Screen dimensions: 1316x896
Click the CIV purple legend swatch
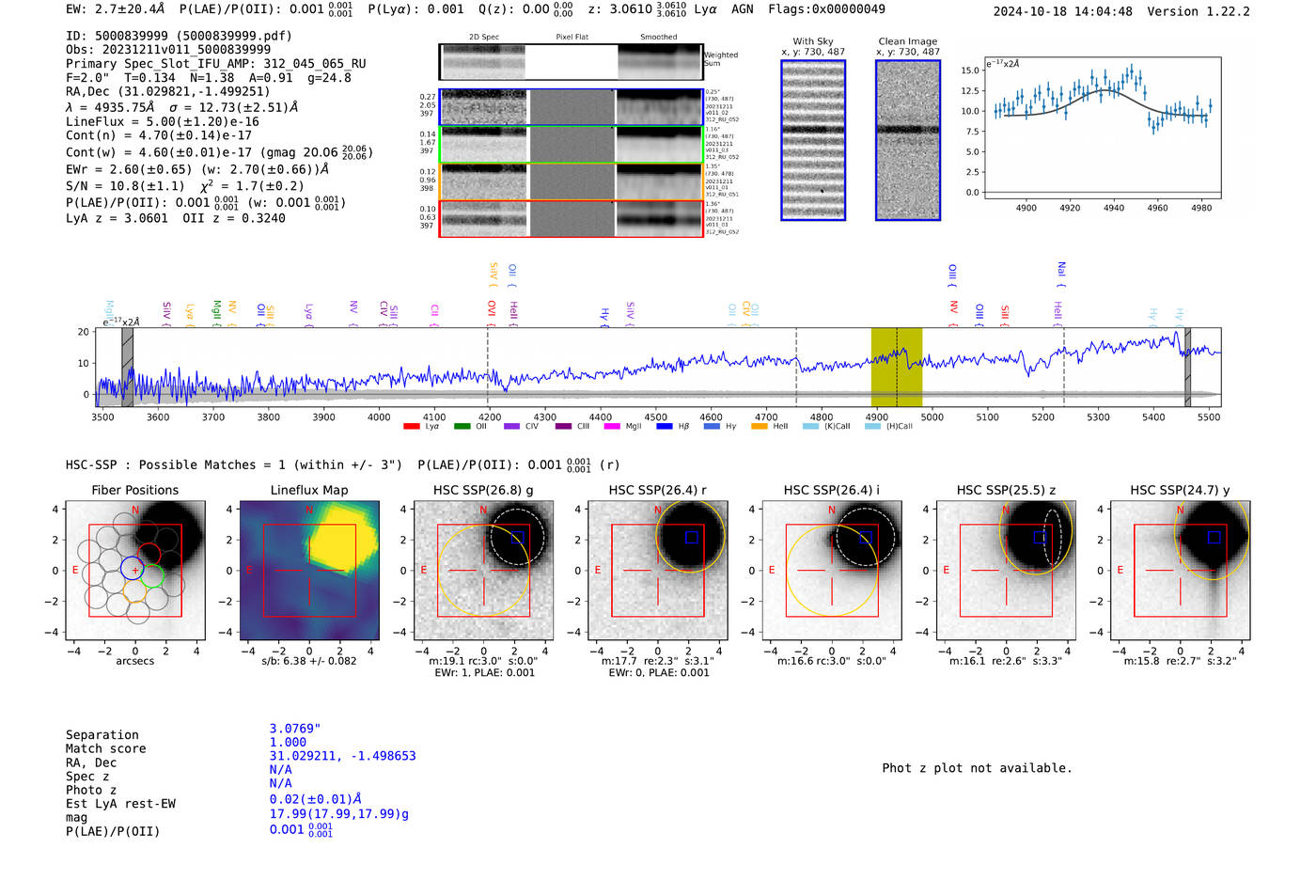511,427
